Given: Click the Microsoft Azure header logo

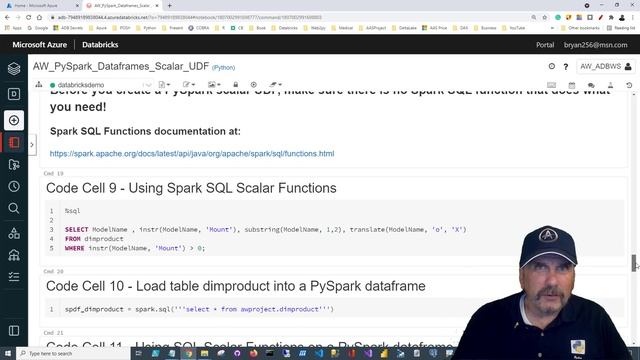Looking at the screenshot, I should coord(40,45).
